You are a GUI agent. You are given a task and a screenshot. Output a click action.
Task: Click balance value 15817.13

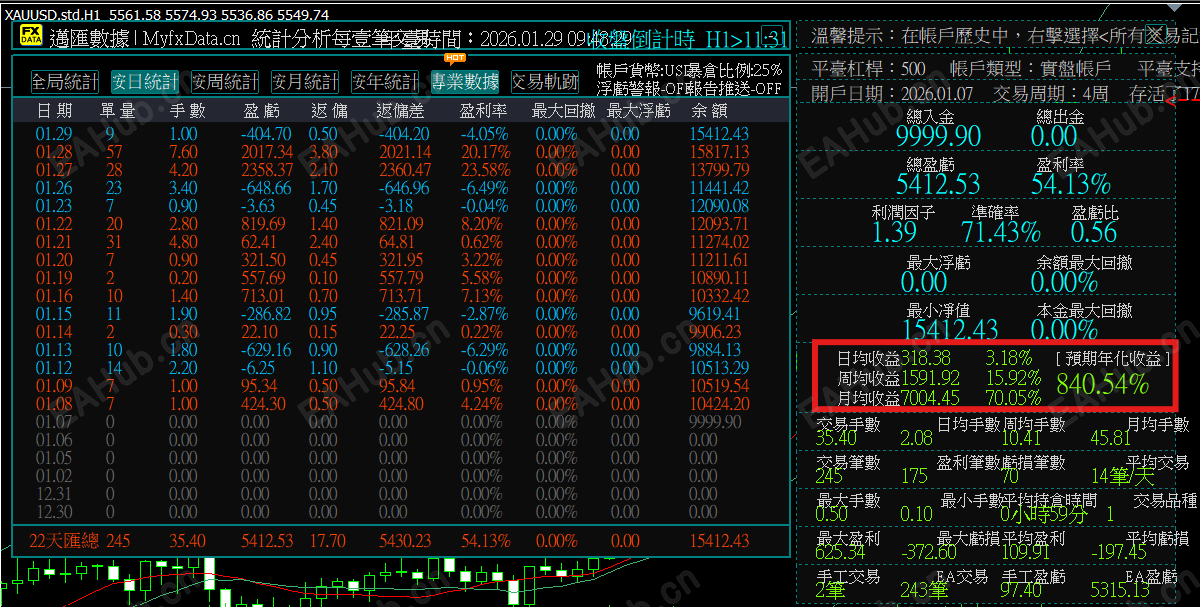(x=720, y=152)
